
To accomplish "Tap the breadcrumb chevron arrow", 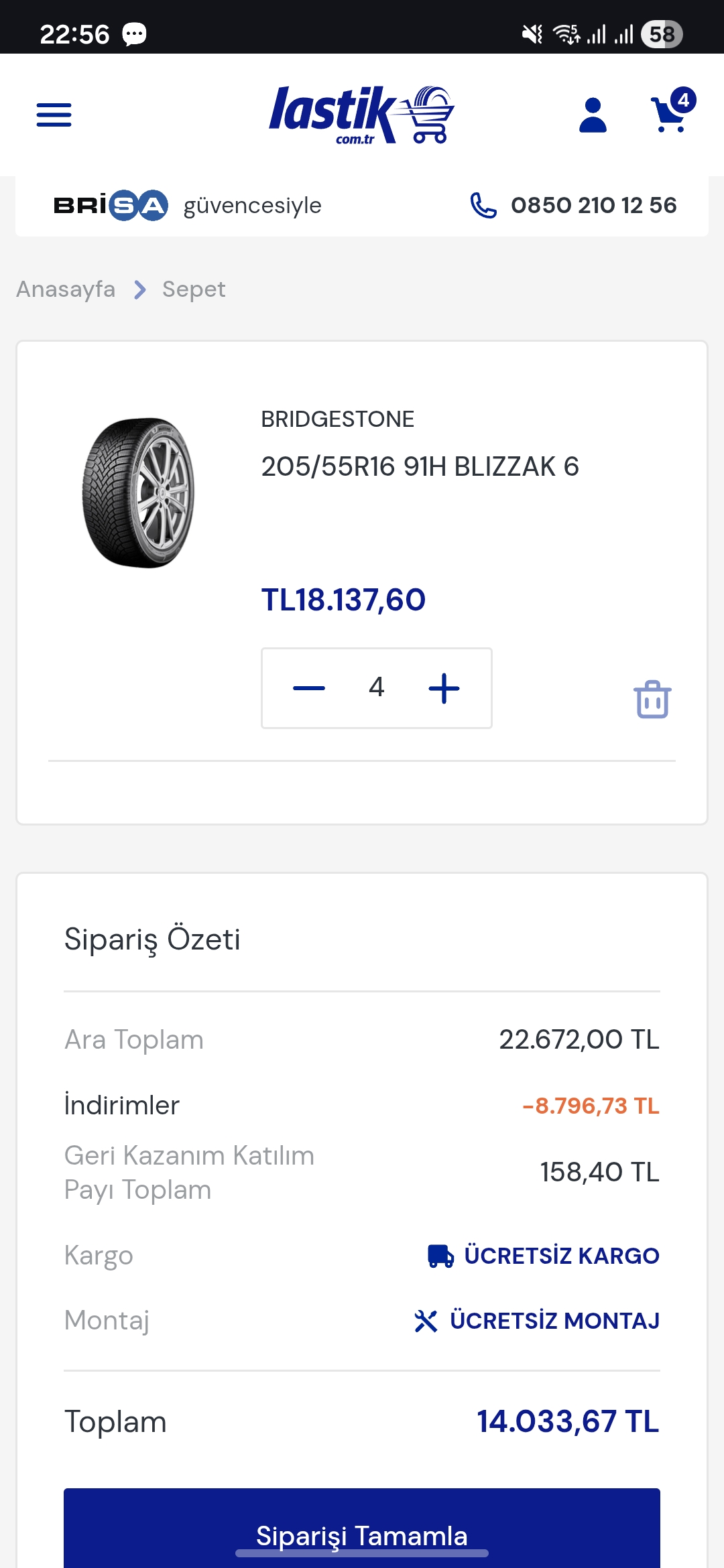I will pos(139,289).
